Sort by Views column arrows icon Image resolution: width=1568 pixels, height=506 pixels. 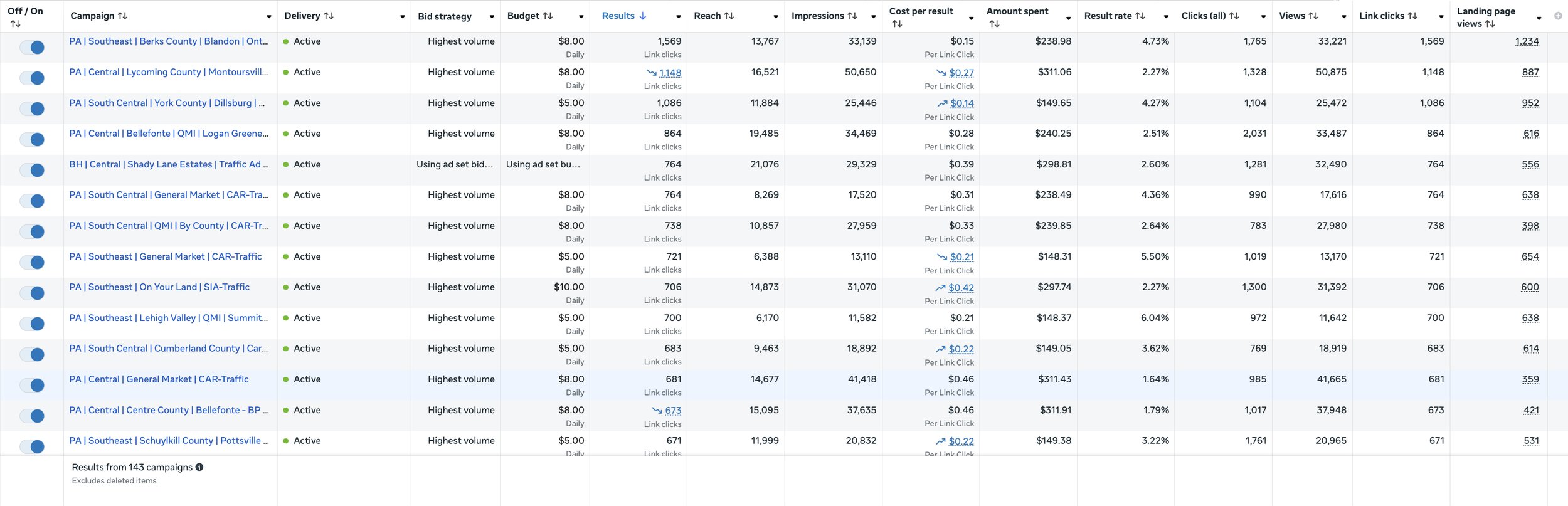(1313, 16)
